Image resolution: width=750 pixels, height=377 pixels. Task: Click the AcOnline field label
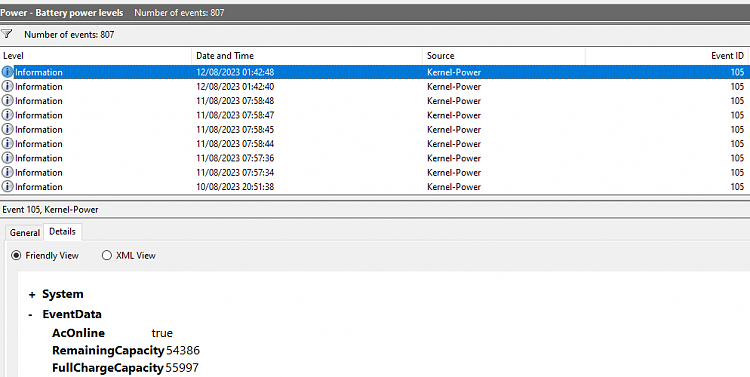click(78, 333)
